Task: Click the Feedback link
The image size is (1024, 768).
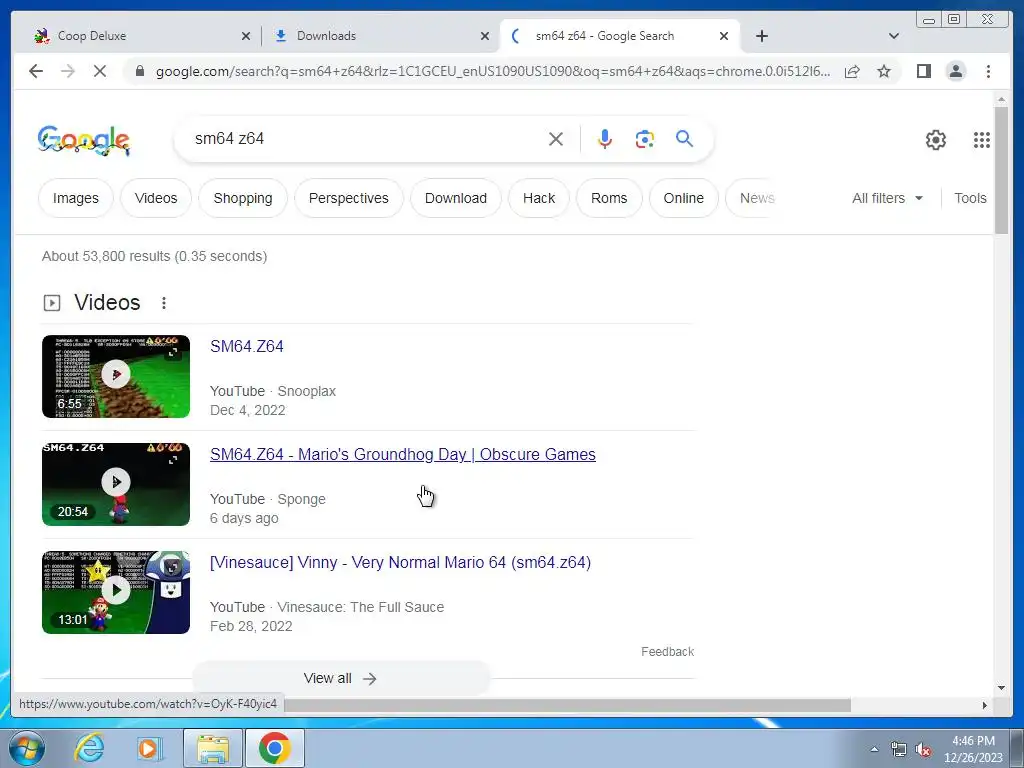Action: click(x=667, y=652)
